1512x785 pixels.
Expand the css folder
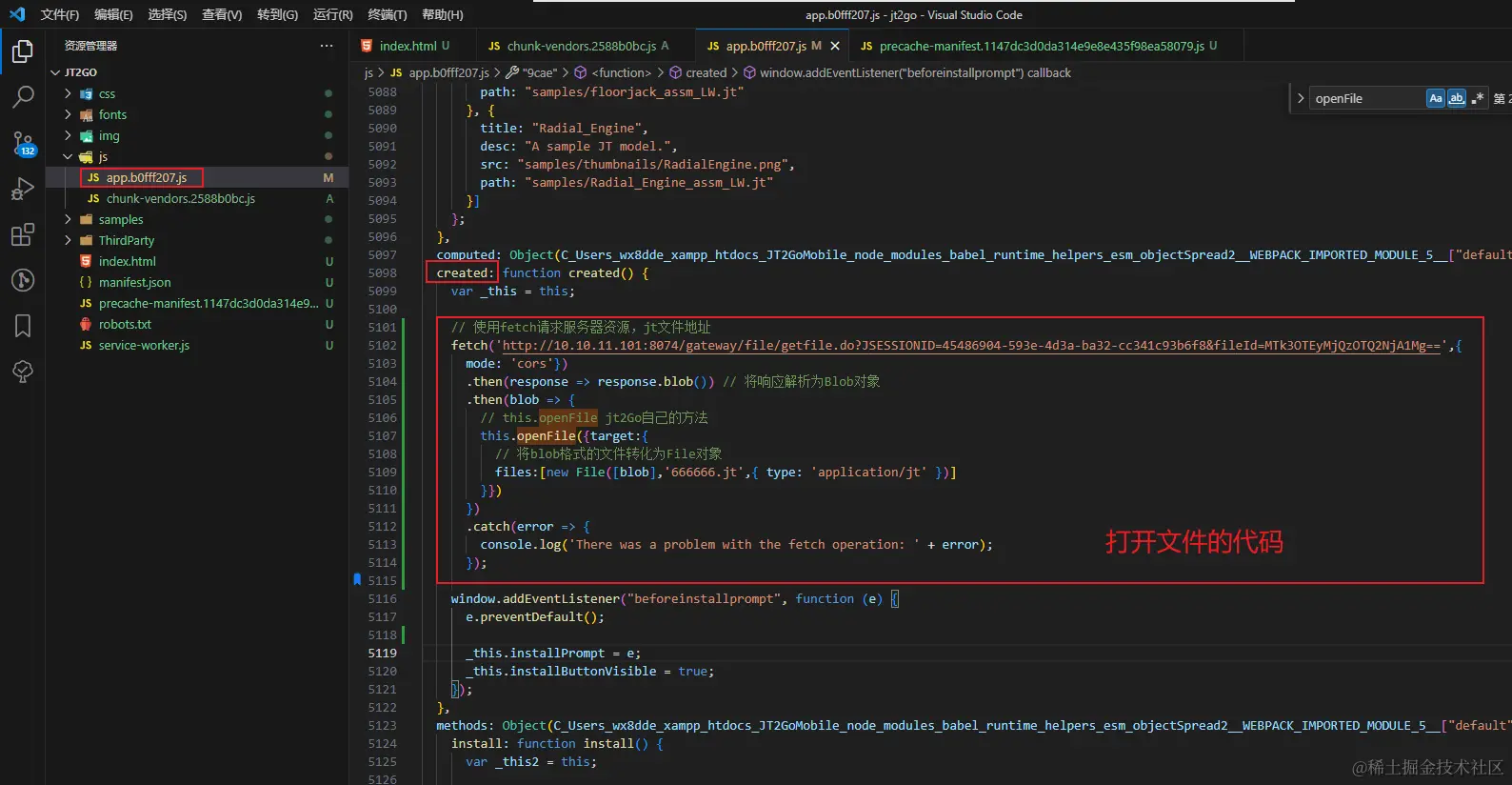click(x=68, y=93)
